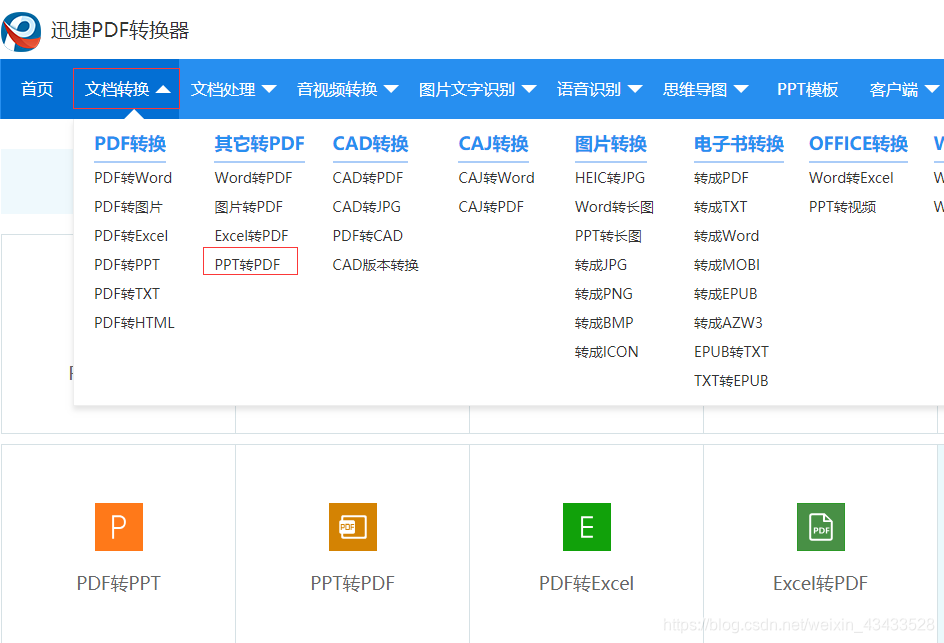Select CAD转JPG option
The width and height of the screenshot is (944, 643).
coord(367,207)
